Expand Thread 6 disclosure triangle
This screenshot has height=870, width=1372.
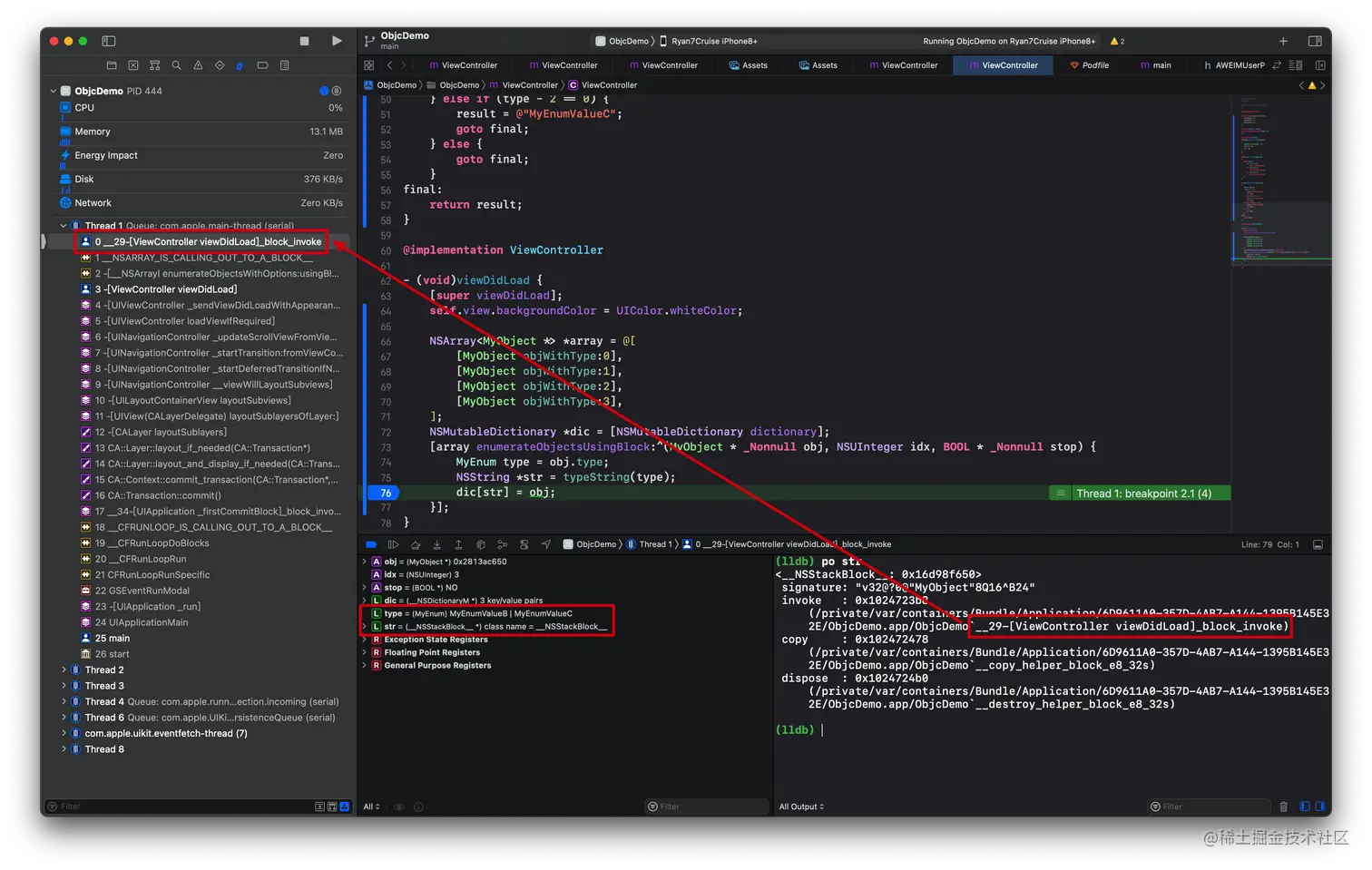click(x=64, y=718)
